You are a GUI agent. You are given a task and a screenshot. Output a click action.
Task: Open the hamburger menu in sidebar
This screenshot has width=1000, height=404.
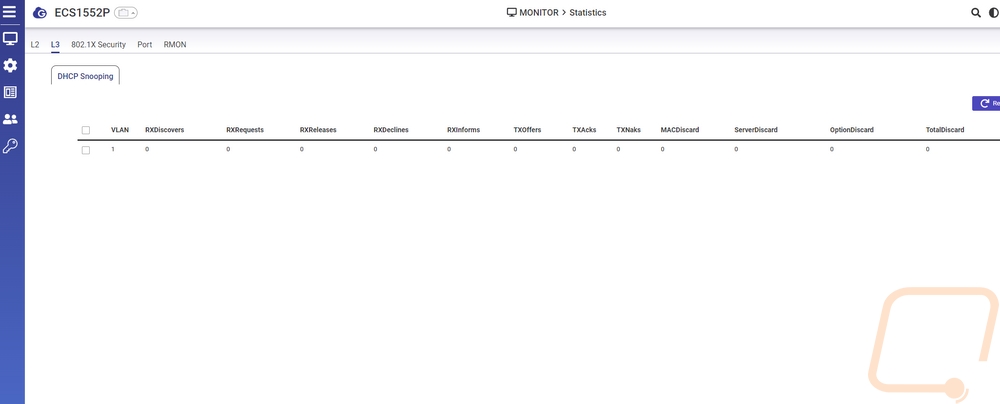point(10,13)
